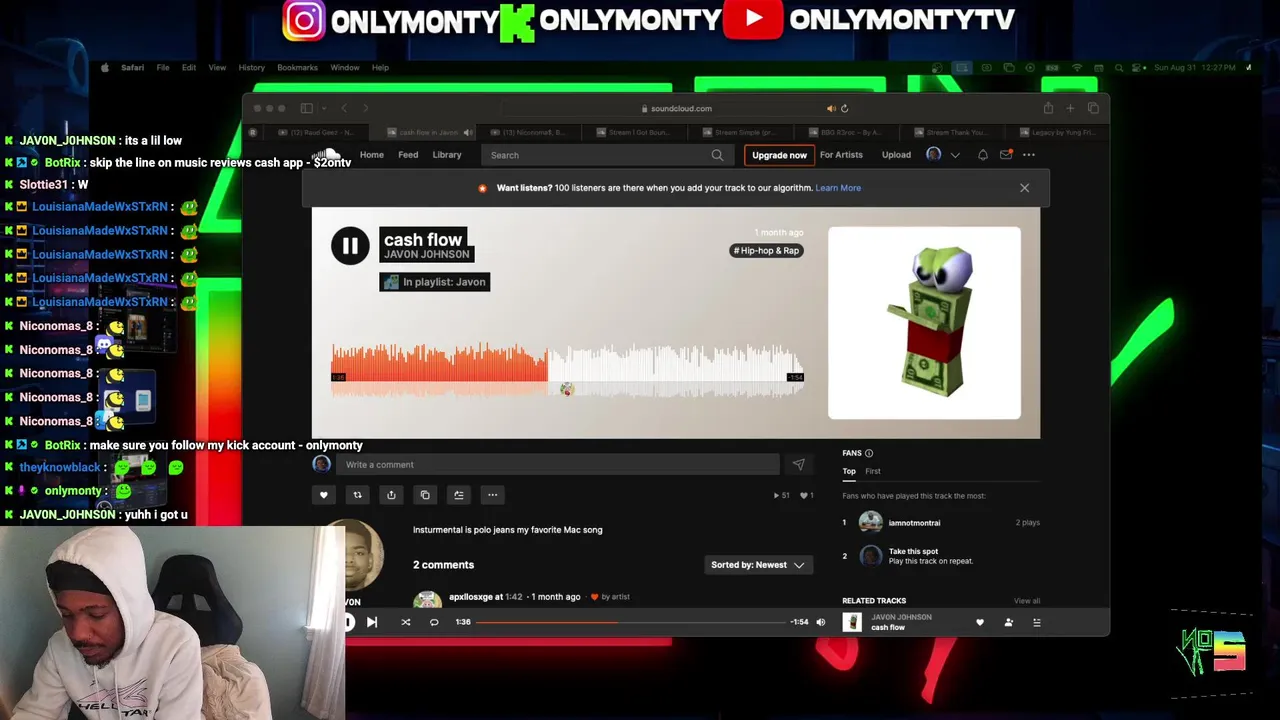Click the add to Next Up icon below the track
Viewport: 1280px width, 720px height.
[458, 495]
